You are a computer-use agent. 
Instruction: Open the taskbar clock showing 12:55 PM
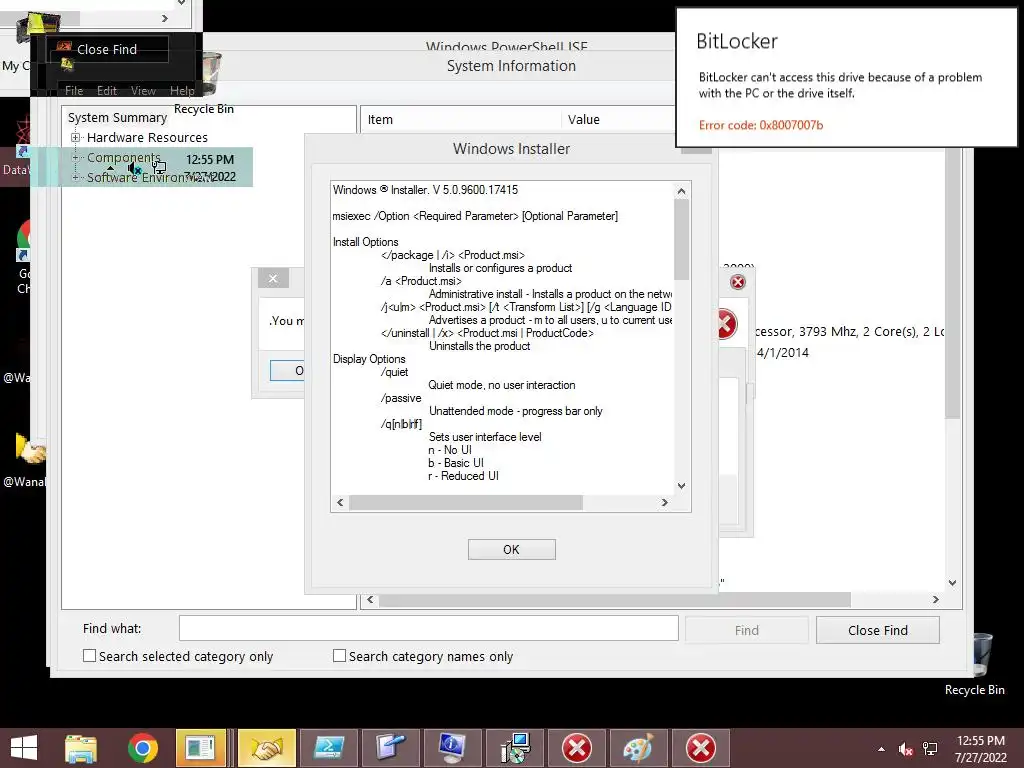pyautogui.click(x=980, y=748)
